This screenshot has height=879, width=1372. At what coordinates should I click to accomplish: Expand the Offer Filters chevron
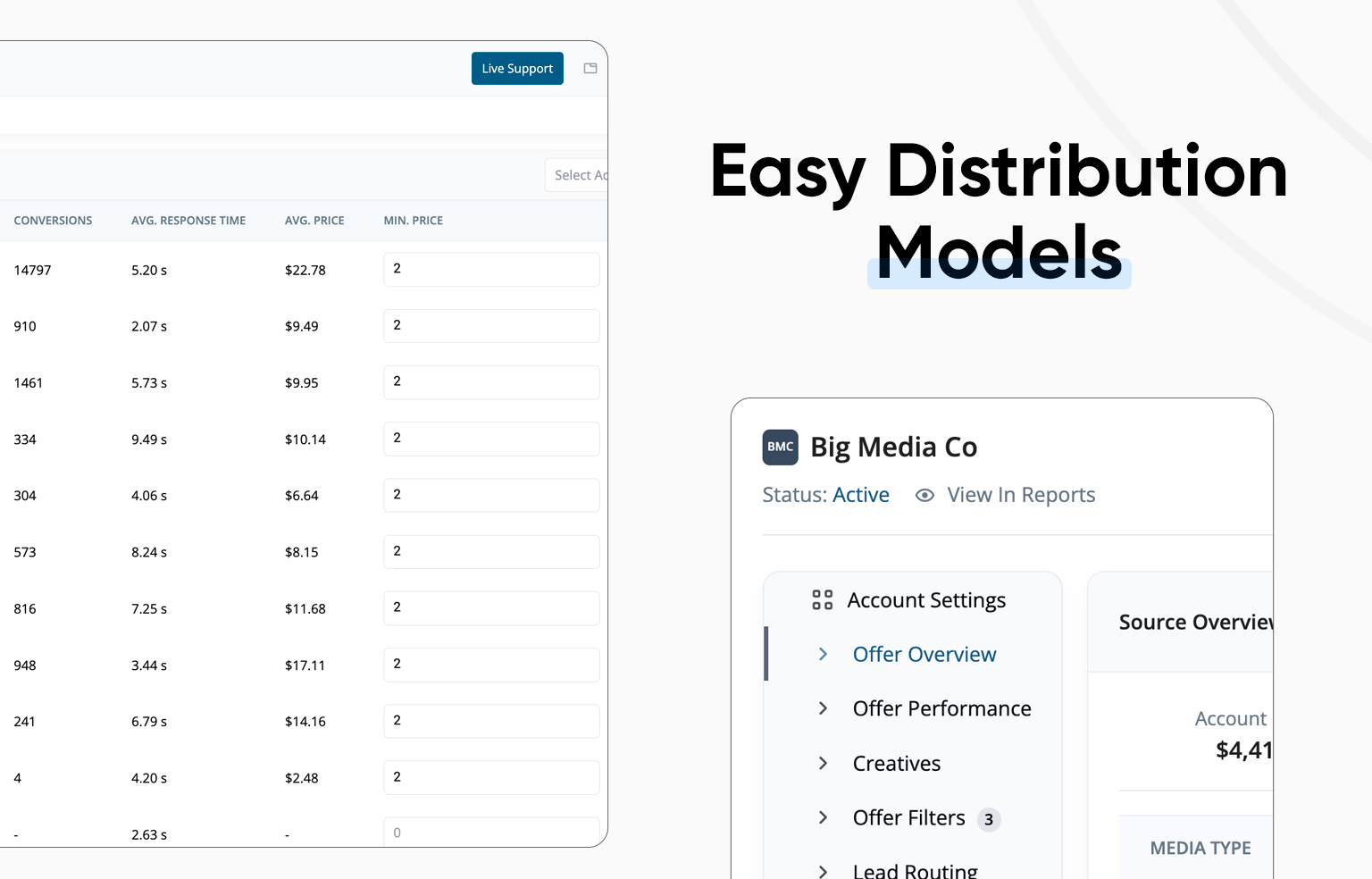[x=823, y=817]
